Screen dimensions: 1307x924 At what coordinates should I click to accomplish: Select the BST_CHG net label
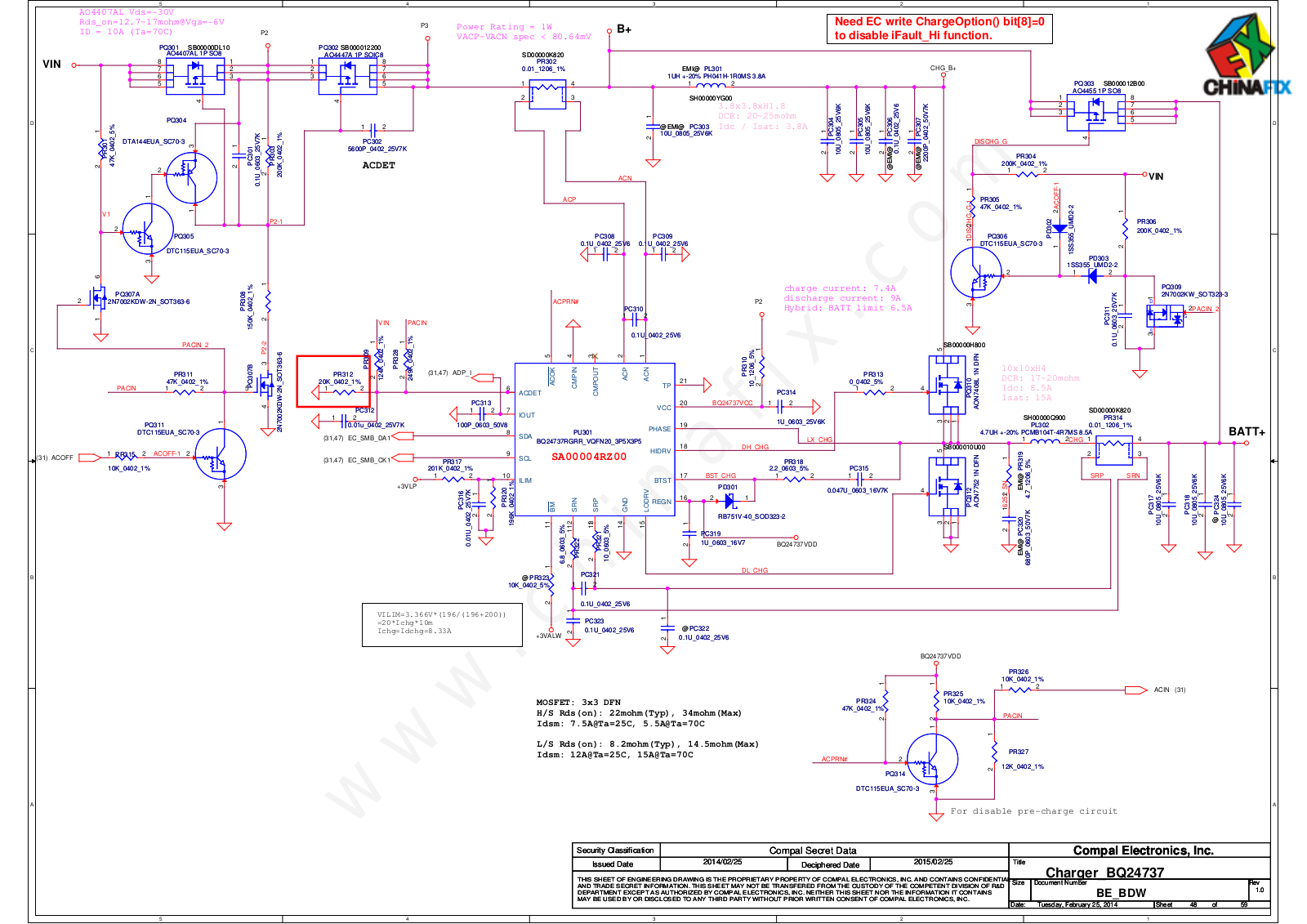point(720,475)
